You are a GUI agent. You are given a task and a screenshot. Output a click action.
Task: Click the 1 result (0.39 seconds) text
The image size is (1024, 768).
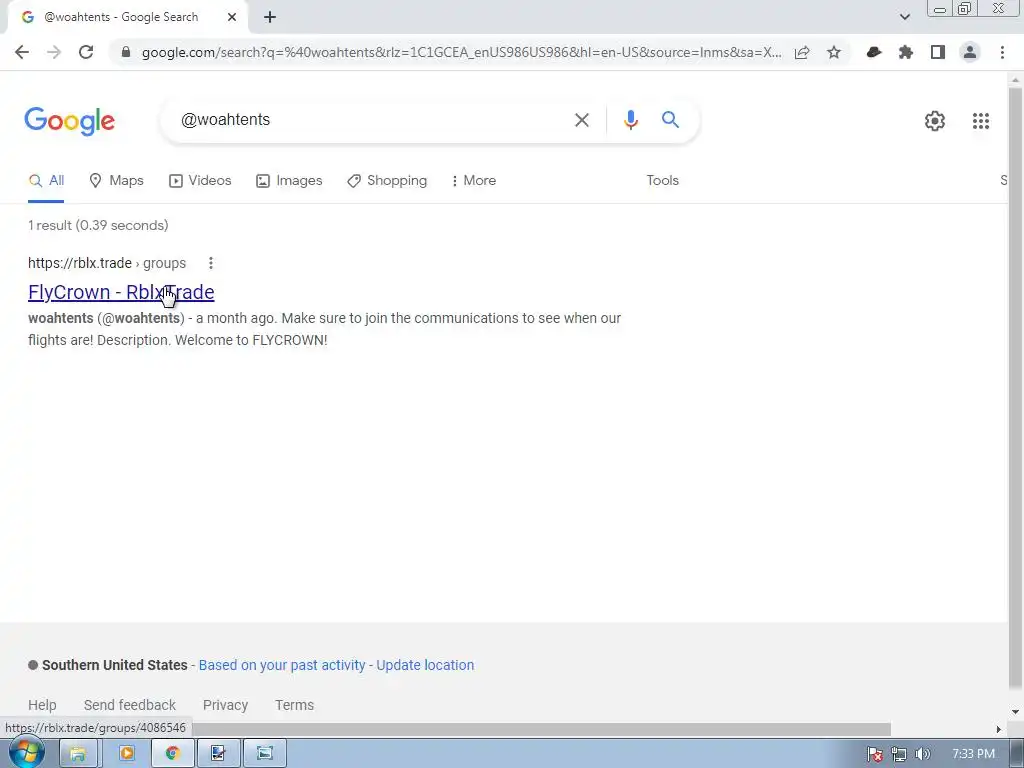pos(98,225)
